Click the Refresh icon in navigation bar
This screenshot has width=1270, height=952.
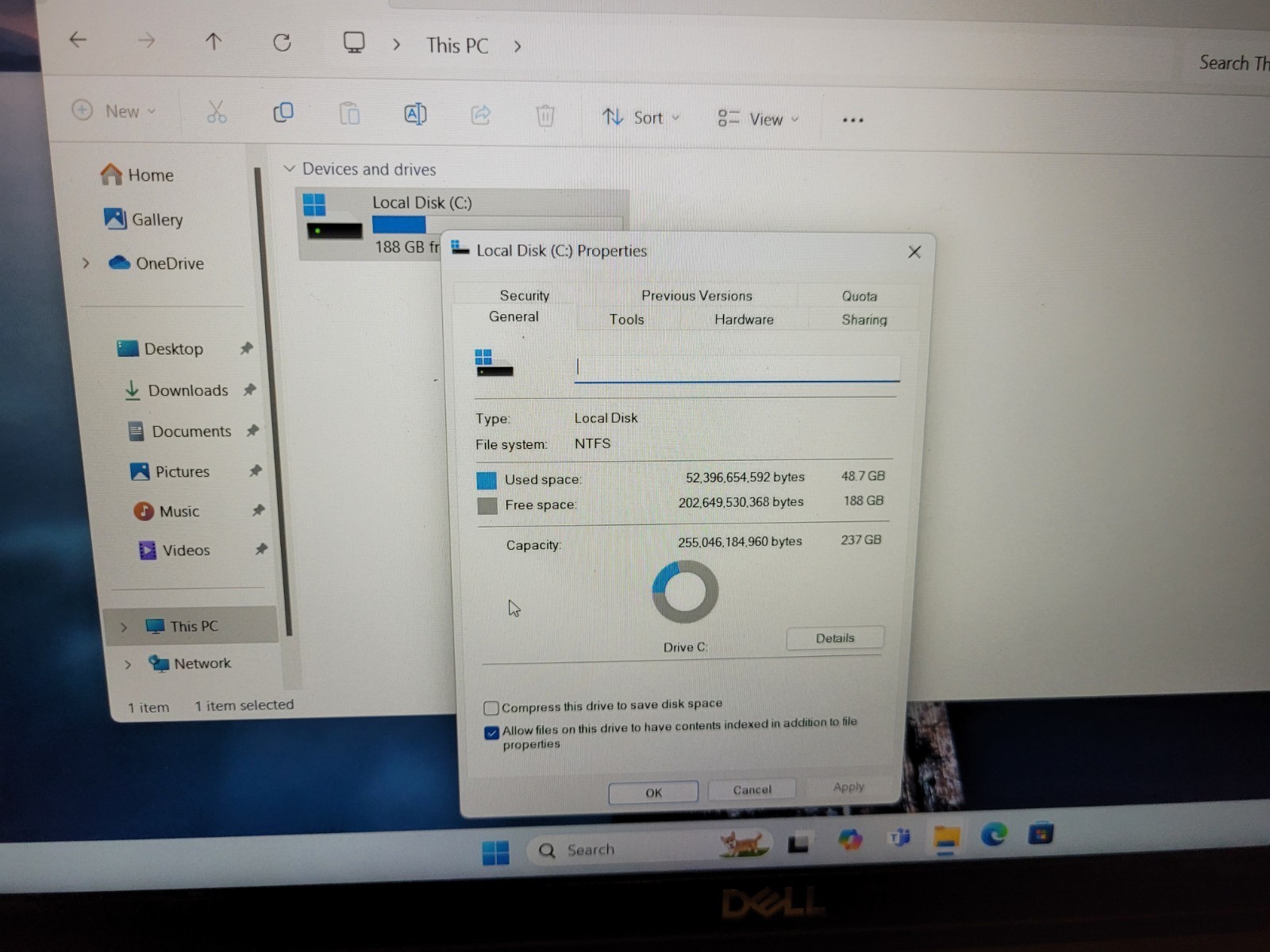coord(282,42)
